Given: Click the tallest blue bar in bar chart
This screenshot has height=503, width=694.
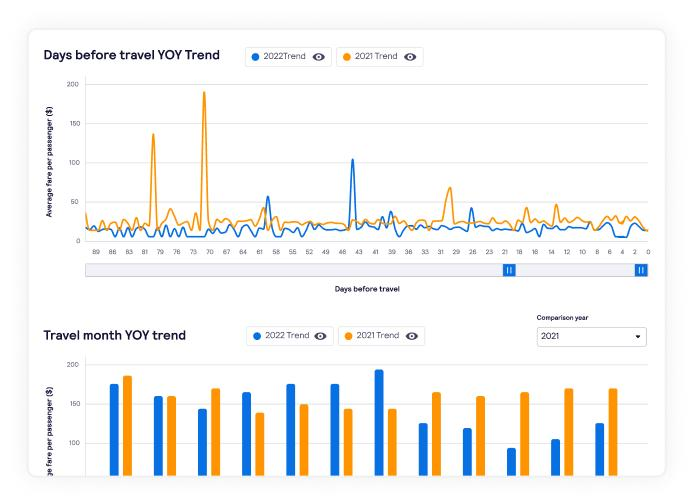Looking at the screenshot, I should click(379, 423).
